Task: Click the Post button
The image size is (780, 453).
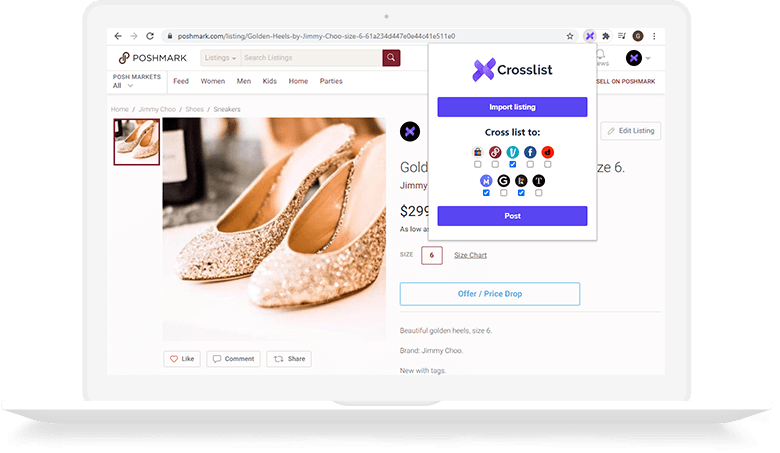Action: click(512, 216)
